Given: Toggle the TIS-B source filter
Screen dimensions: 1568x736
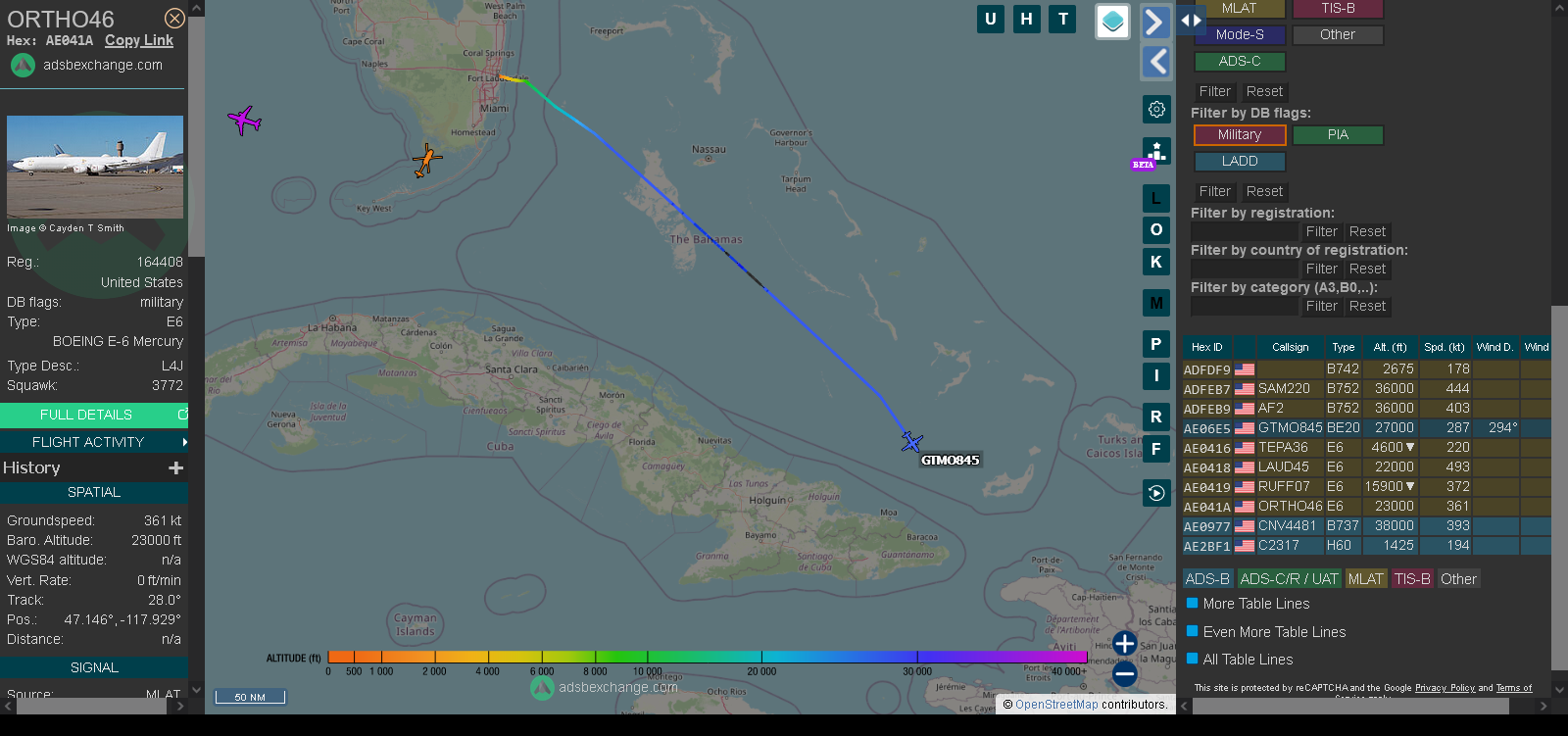Looking at the screenshot, I should 1338,9.
